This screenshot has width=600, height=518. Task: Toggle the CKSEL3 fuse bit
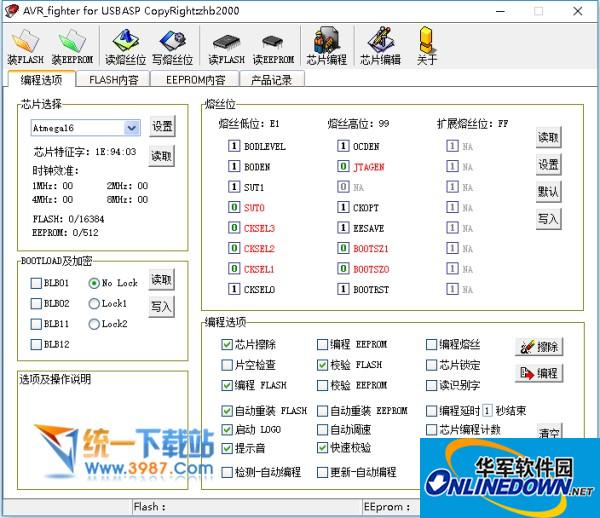point(234,228)
